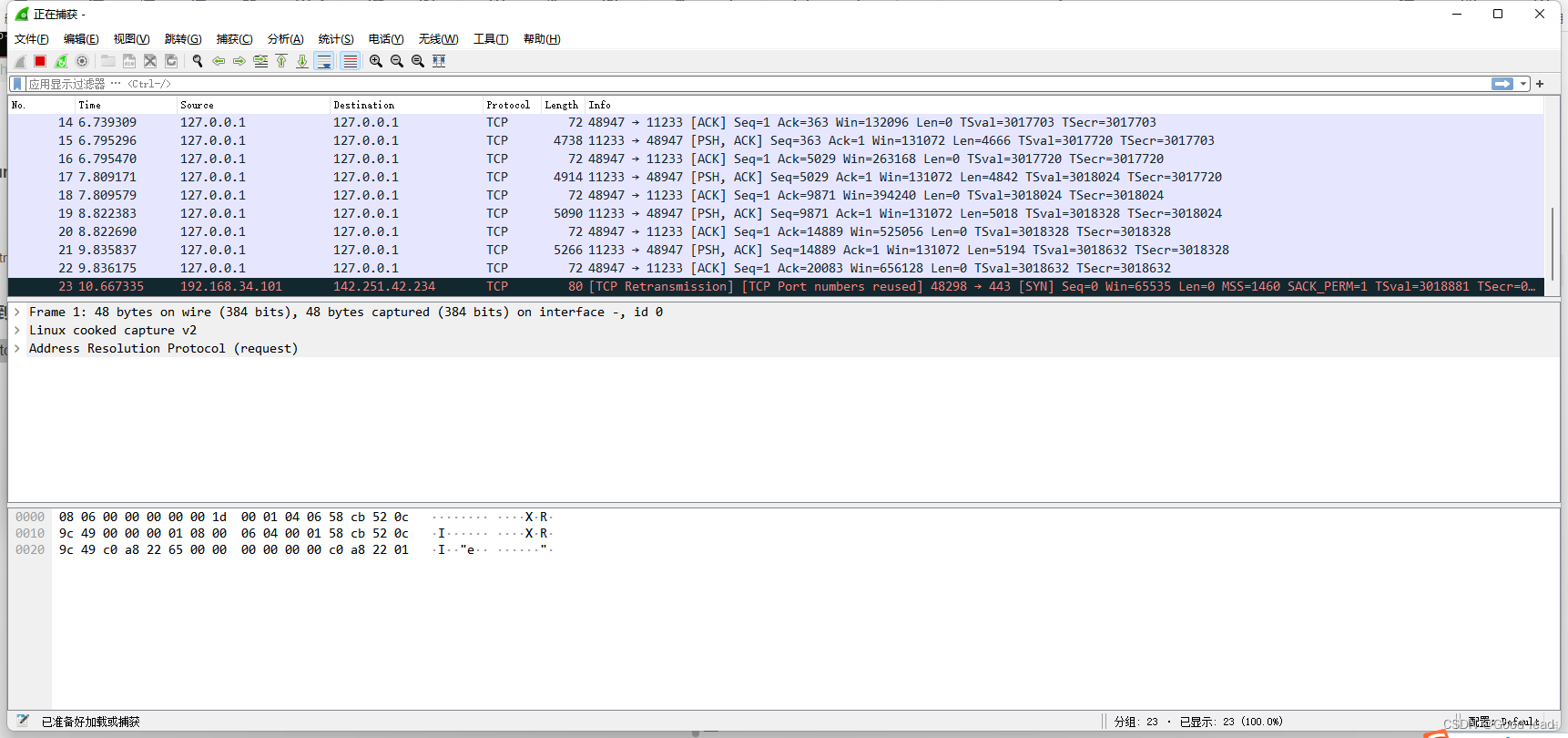
Task: Jump to first packet icon
Action: click(281, 61)
